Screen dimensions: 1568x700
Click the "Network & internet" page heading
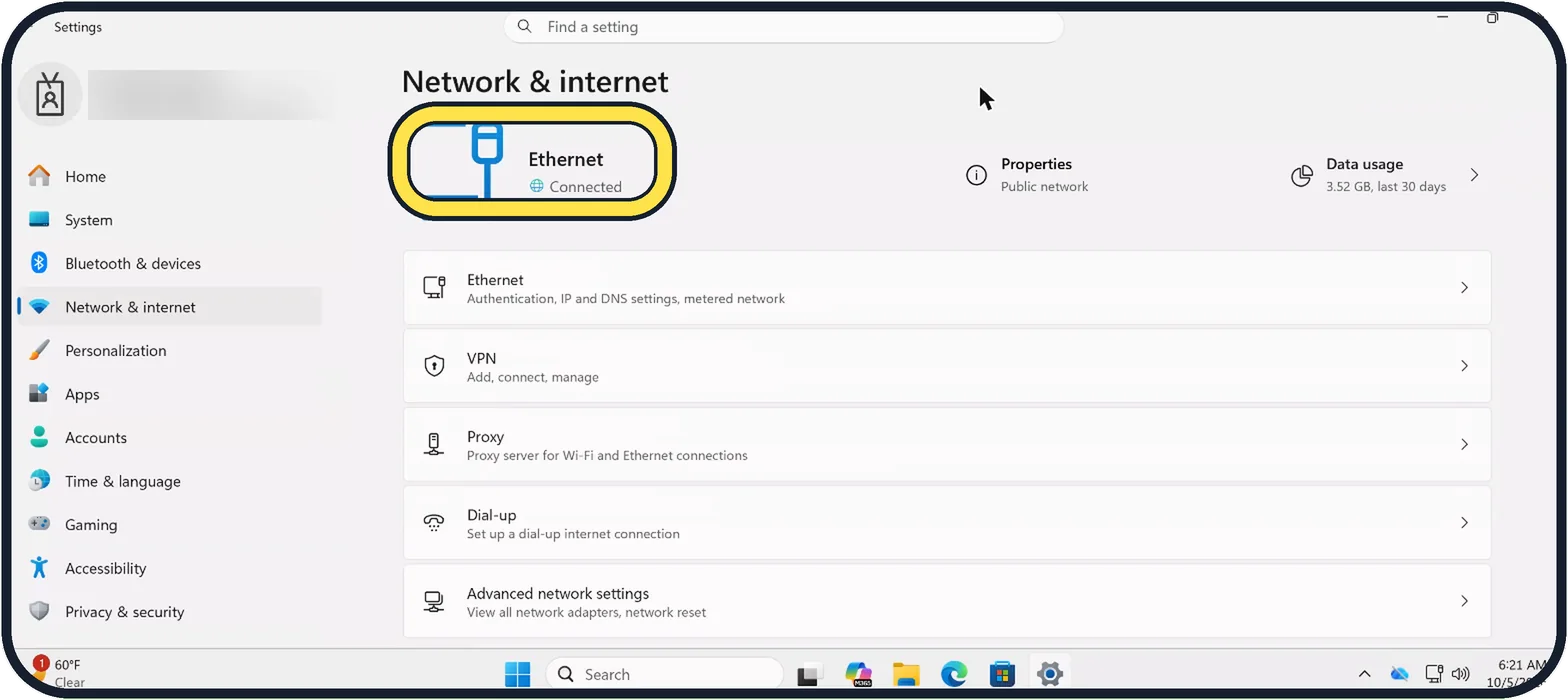point(535,82)
